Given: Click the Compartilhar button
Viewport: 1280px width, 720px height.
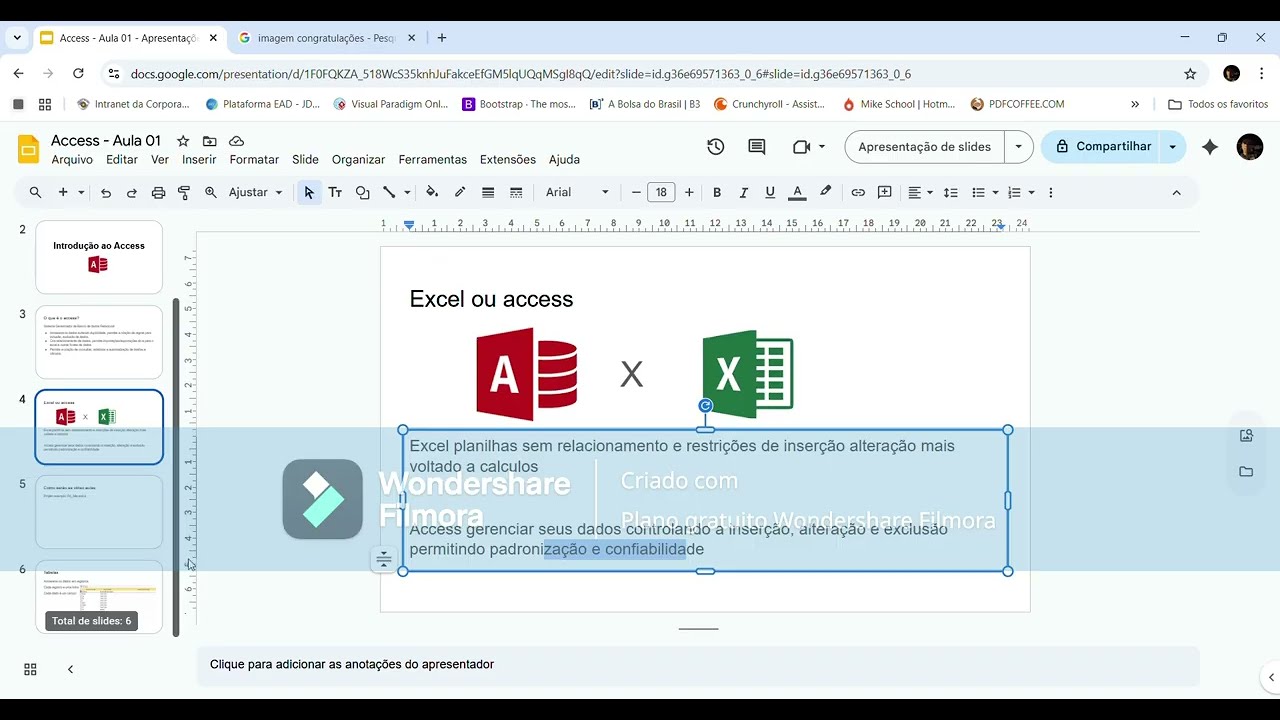Looking at the screenshot, I should click(x=1102, y=147).
